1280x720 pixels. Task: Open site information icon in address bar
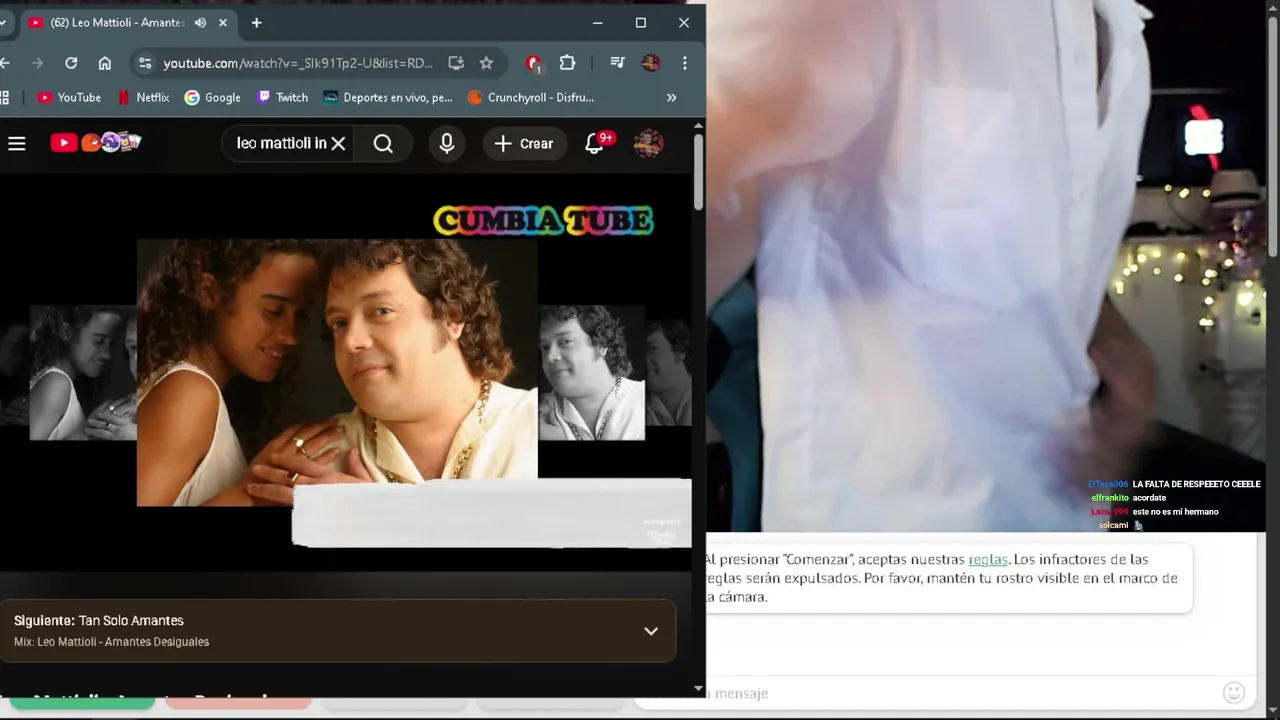[x=145, y=63]
